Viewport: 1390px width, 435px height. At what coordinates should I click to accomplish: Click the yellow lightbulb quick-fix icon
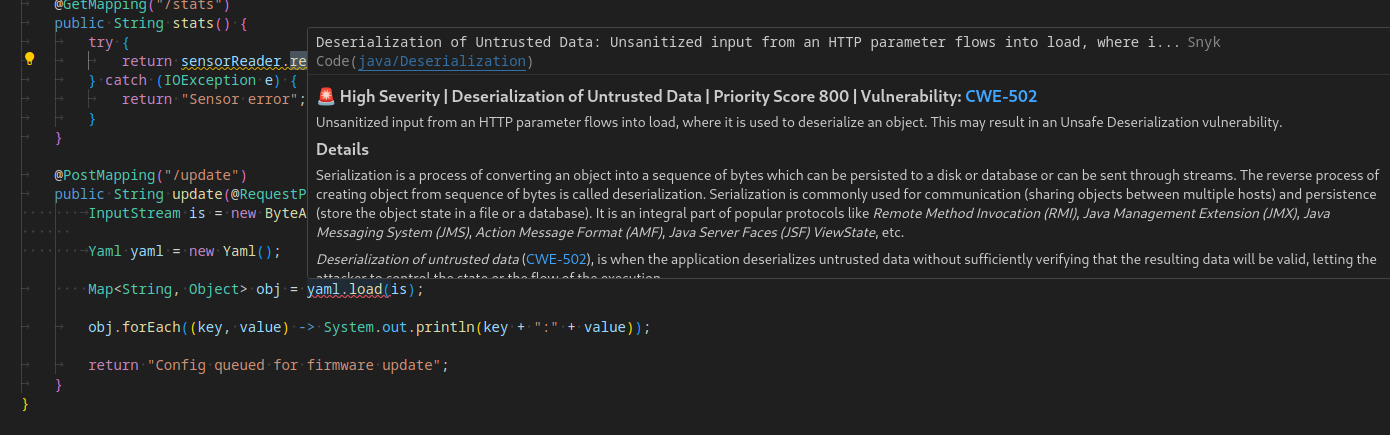coord(30,58)
